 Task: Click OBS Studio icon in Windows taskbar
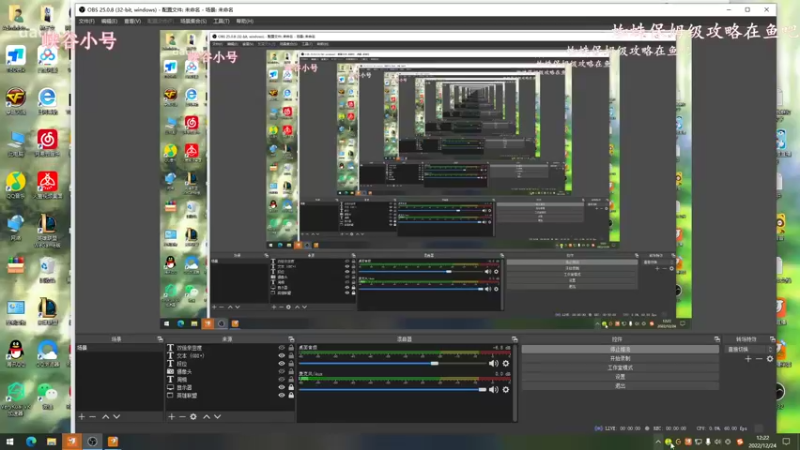[x=92, y=441]
